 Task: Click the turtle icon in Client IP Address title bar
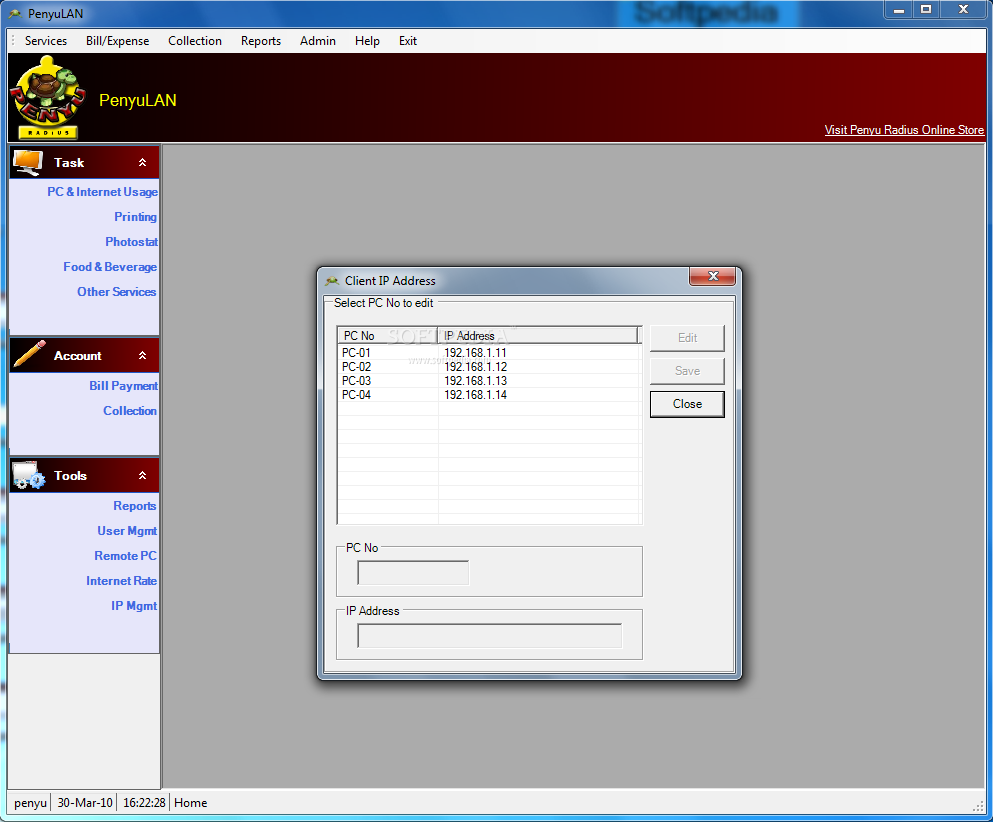click(332, 281)
